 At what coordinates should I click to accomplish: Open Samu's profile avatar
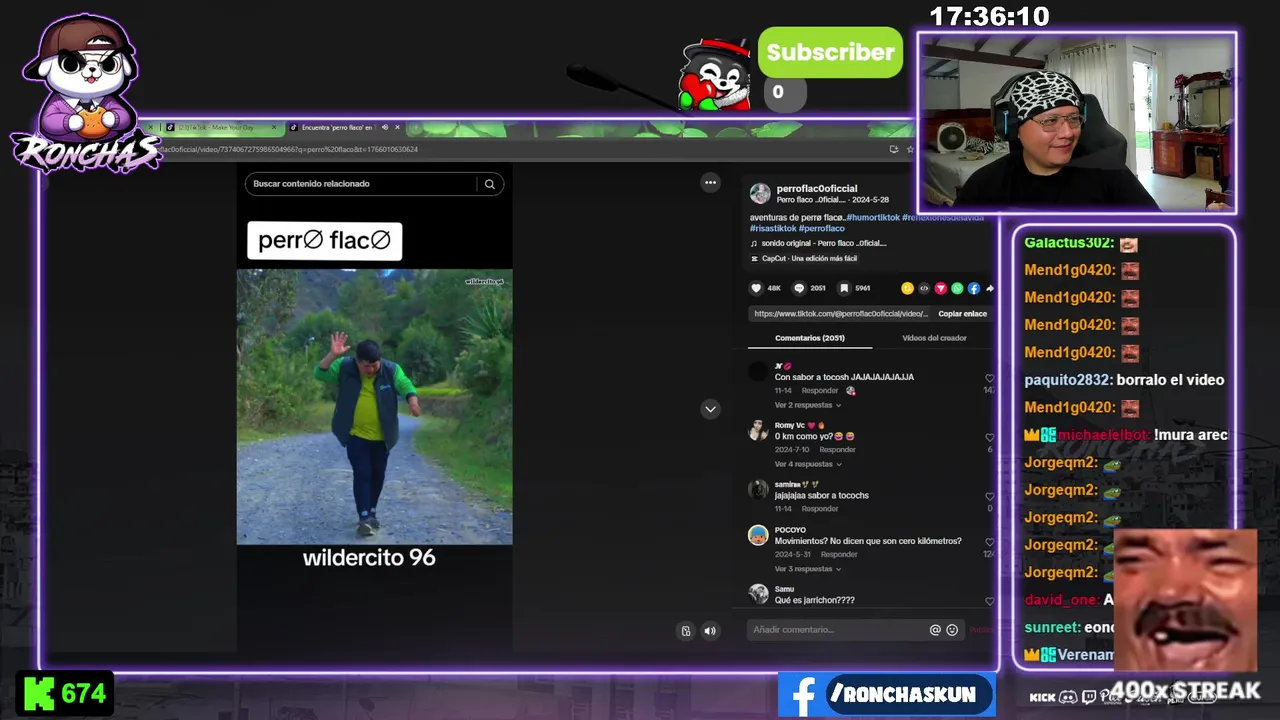[x=759, y=594]
